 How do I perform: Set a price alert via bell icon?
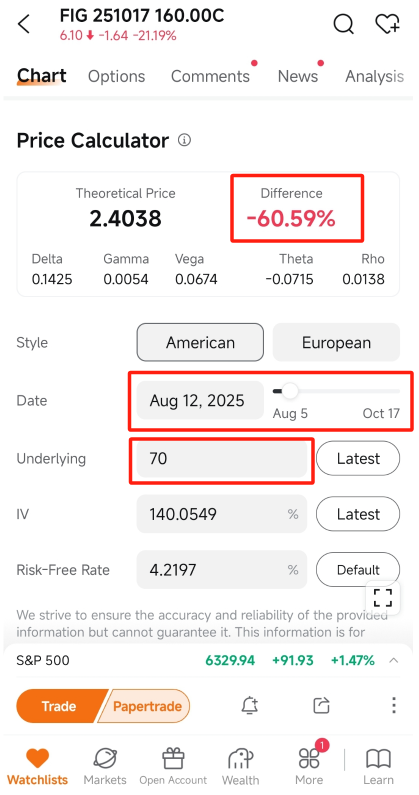coord(250,705)
